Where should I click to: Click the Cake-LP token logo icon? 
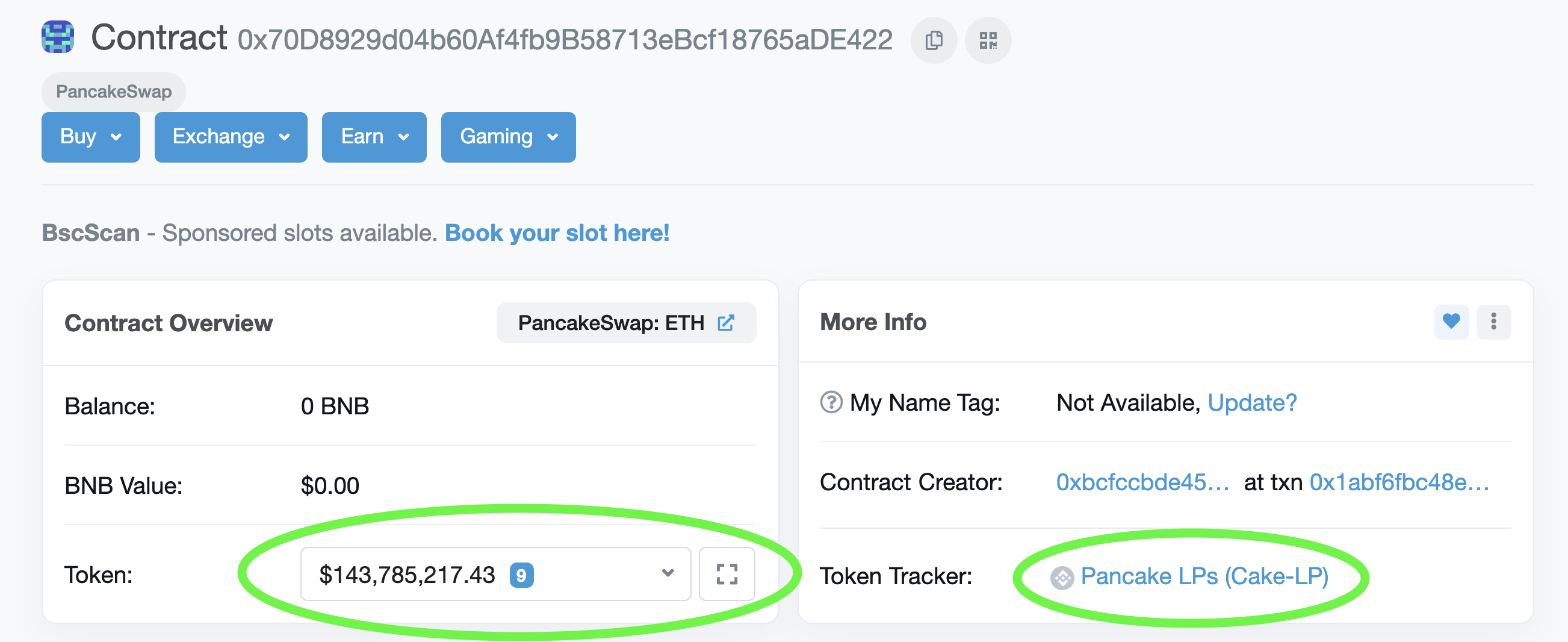(1062, 578)
